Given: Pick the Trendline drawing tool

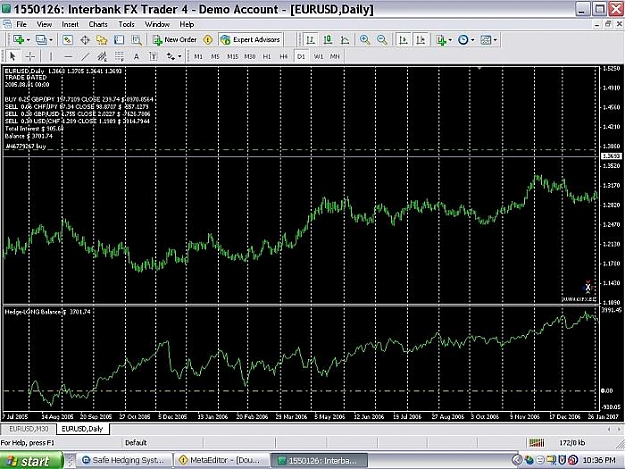Looking at the screenshot, I should click(85, 57).
